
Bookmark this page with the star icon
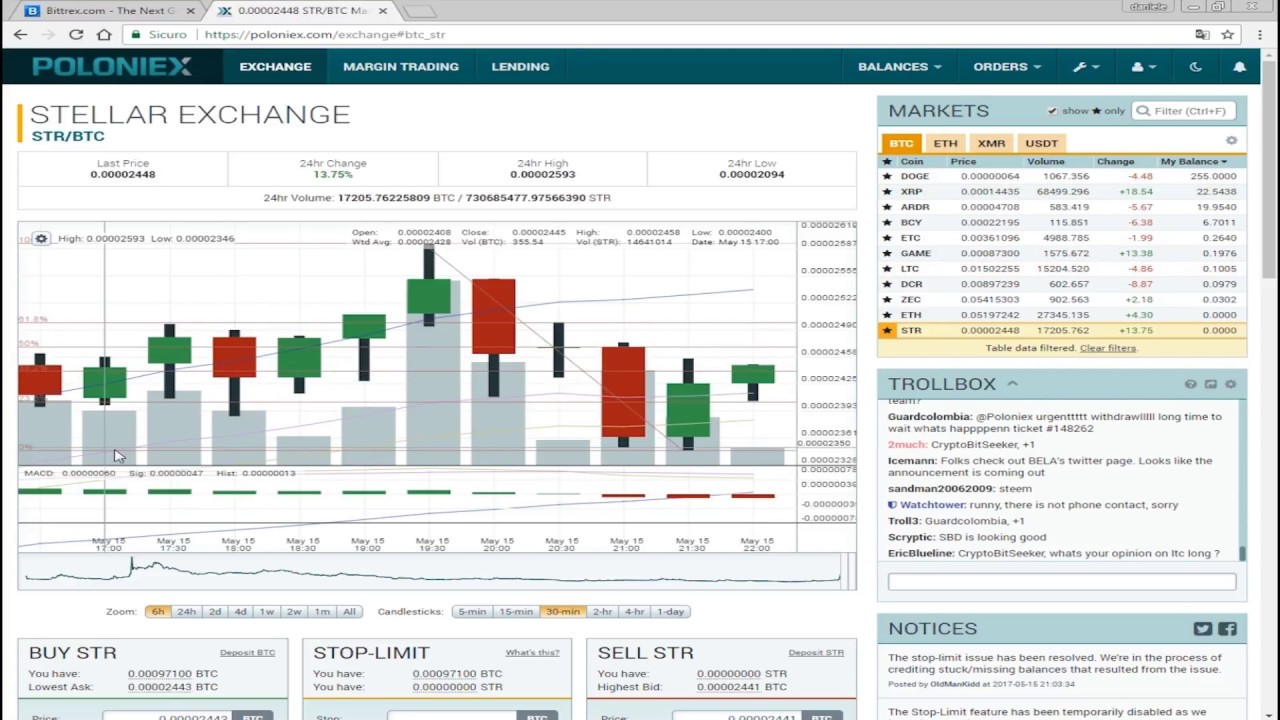(1228, 34)
